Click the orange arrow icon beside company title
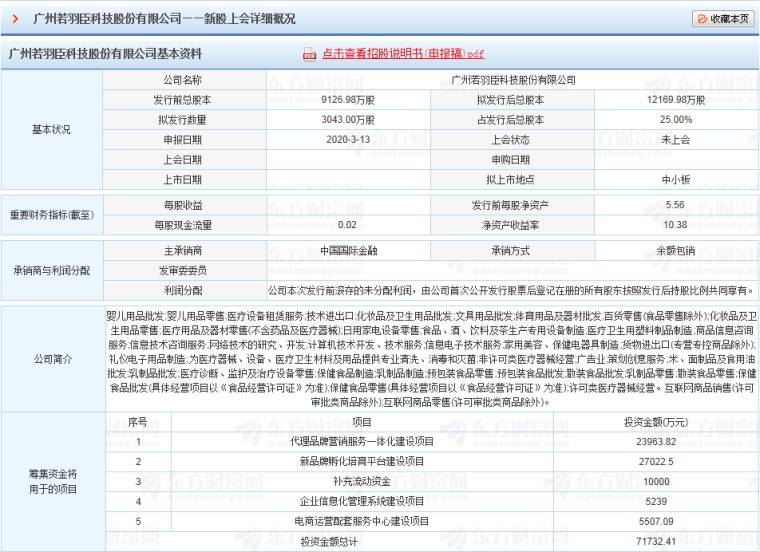 16,19
